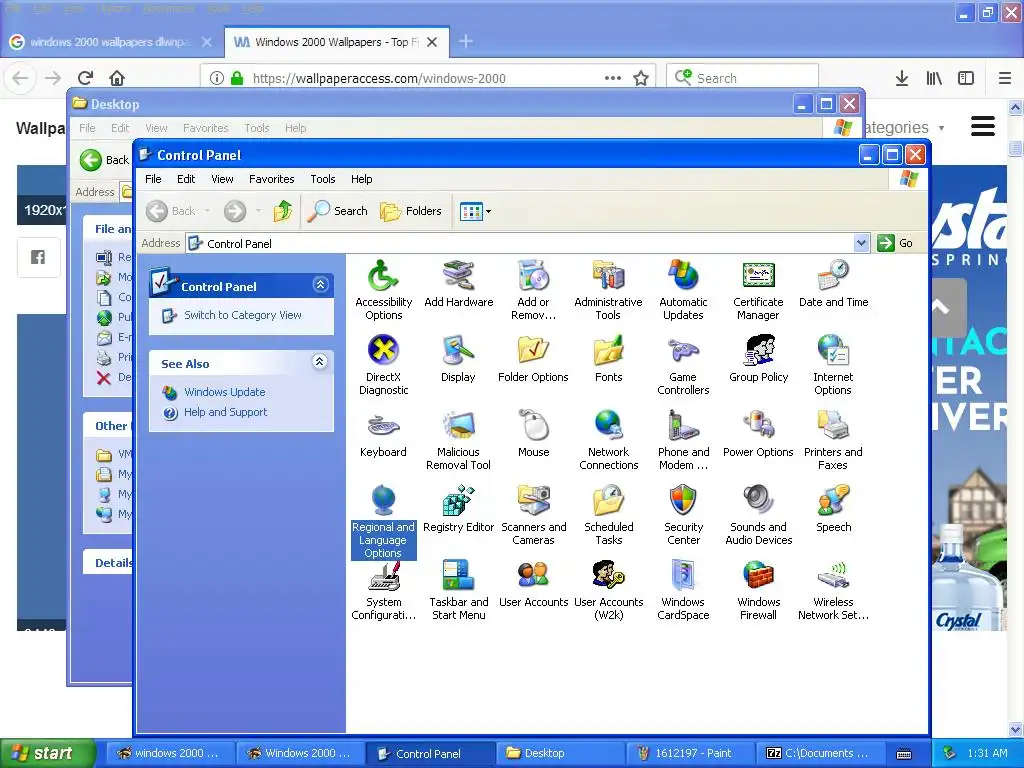Click Firefox home button
1024x768 pixels.
[x=117, y=78]
